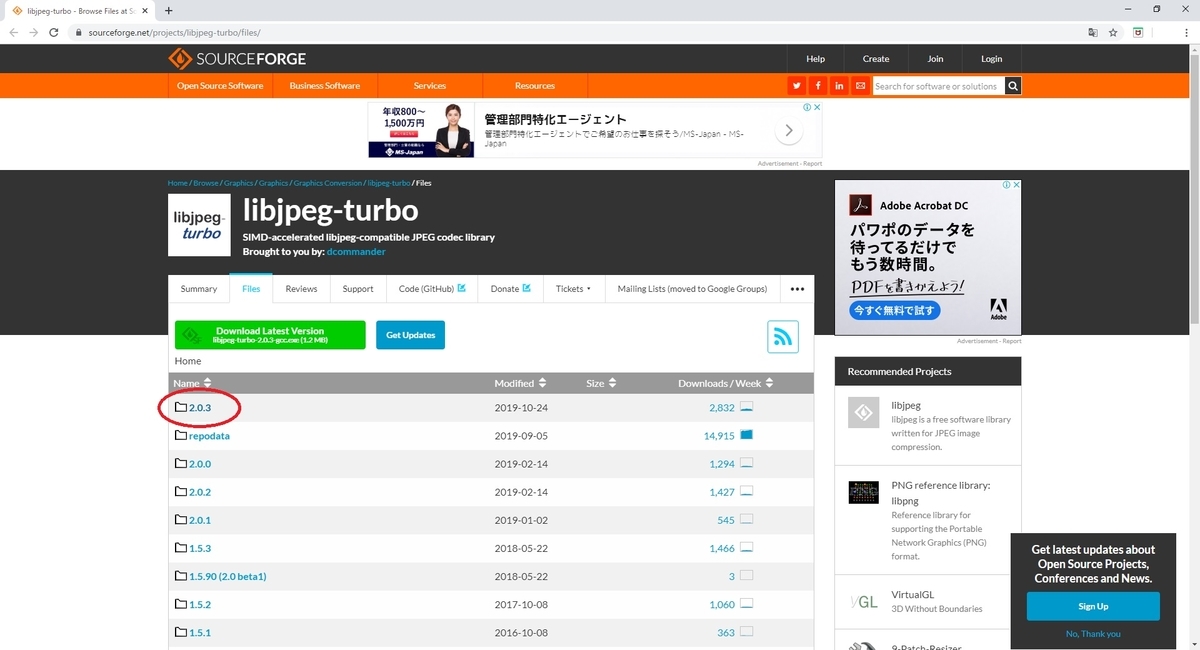Click the RSS feed icon
Viewport: 1200px width, 650px height.
click(x=783, y=337)
